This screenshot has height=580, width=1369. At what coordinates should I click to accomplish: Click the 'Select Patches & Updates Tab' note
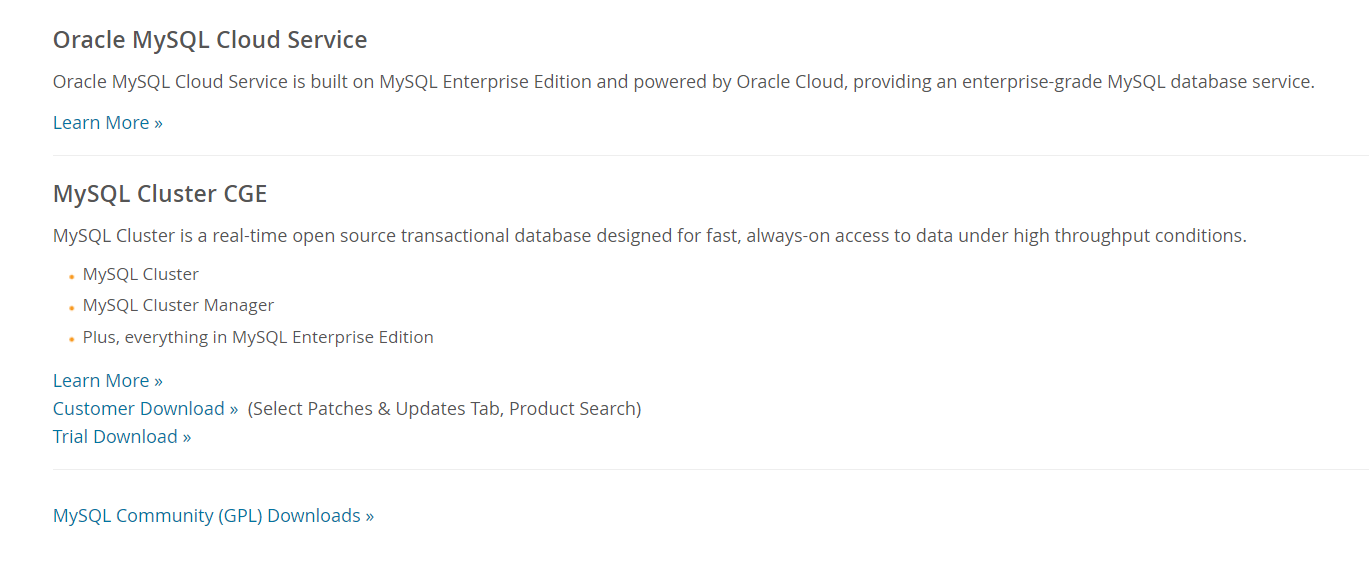click(444, 409)
